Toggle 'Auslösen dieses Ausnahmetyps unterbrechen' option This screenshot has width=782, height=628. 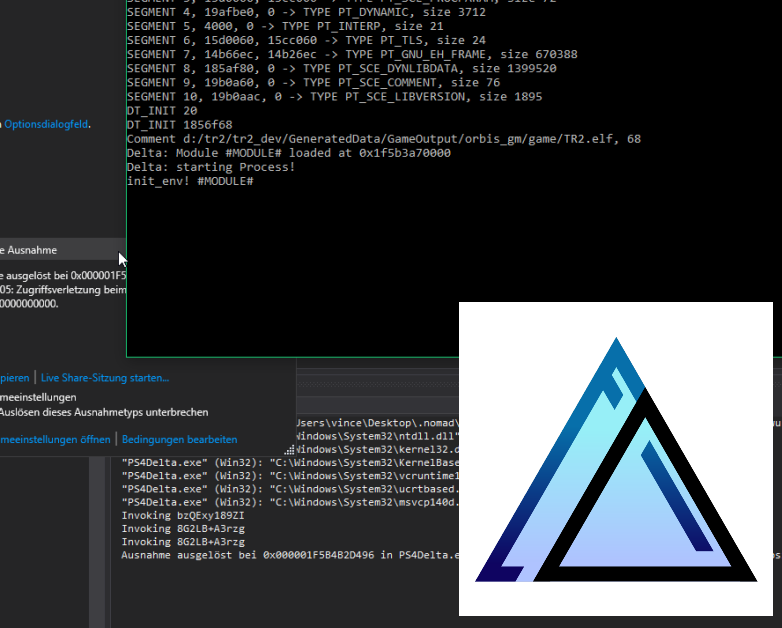point(104,412)
